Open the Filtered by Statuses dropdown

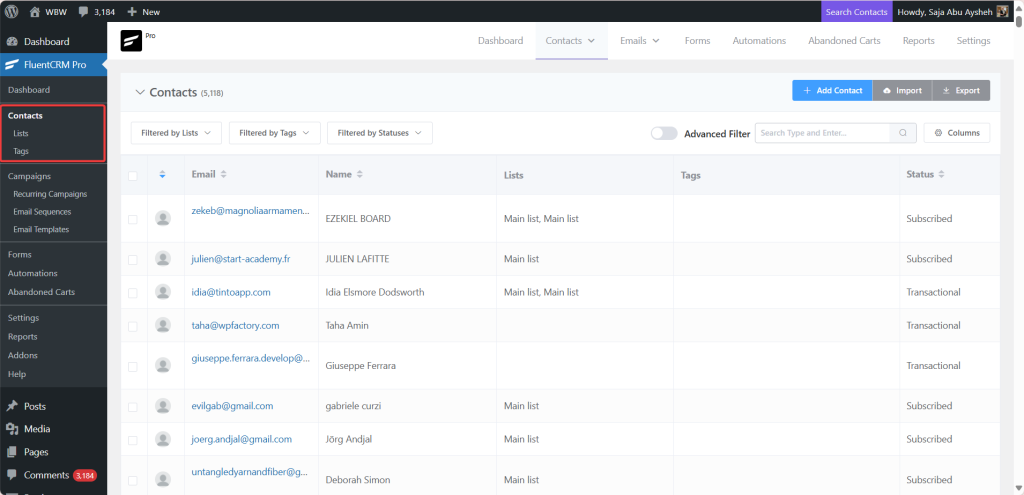[x=379, y=133]
